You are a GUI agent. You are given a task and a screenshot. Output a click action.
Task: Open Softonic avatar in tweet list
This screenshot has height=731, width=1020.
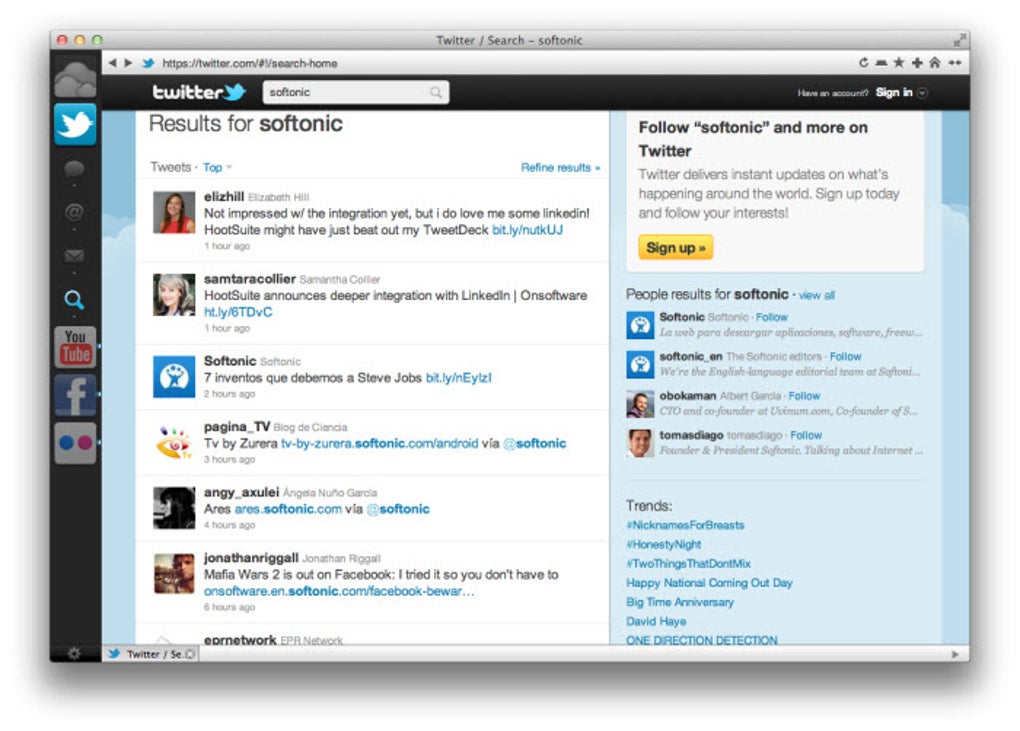pyautogui.click(x=174, y=377)
